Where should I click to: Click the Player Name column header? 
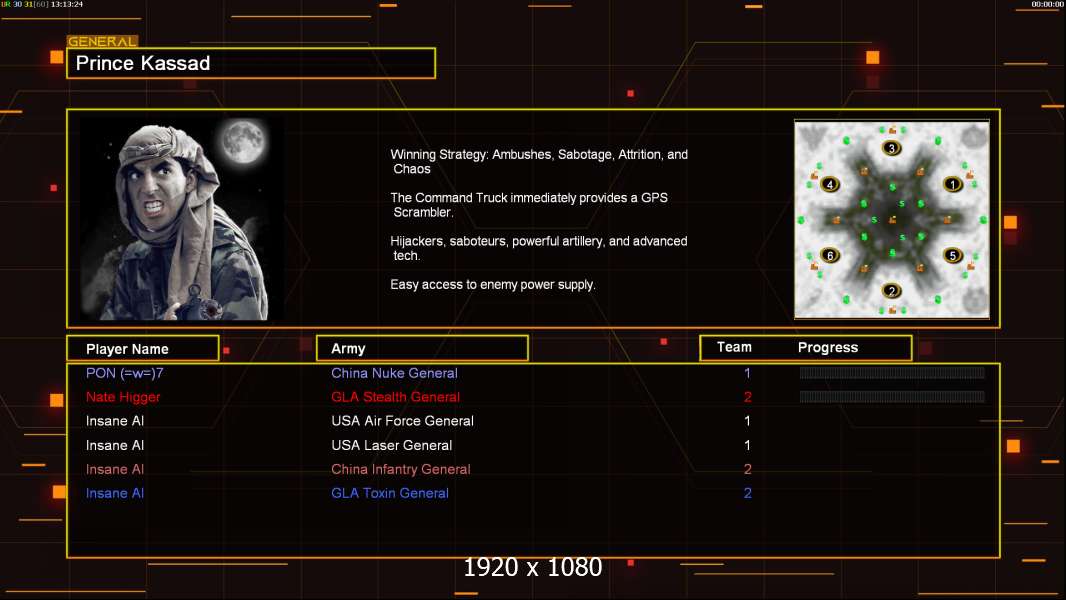pos(143,349)
